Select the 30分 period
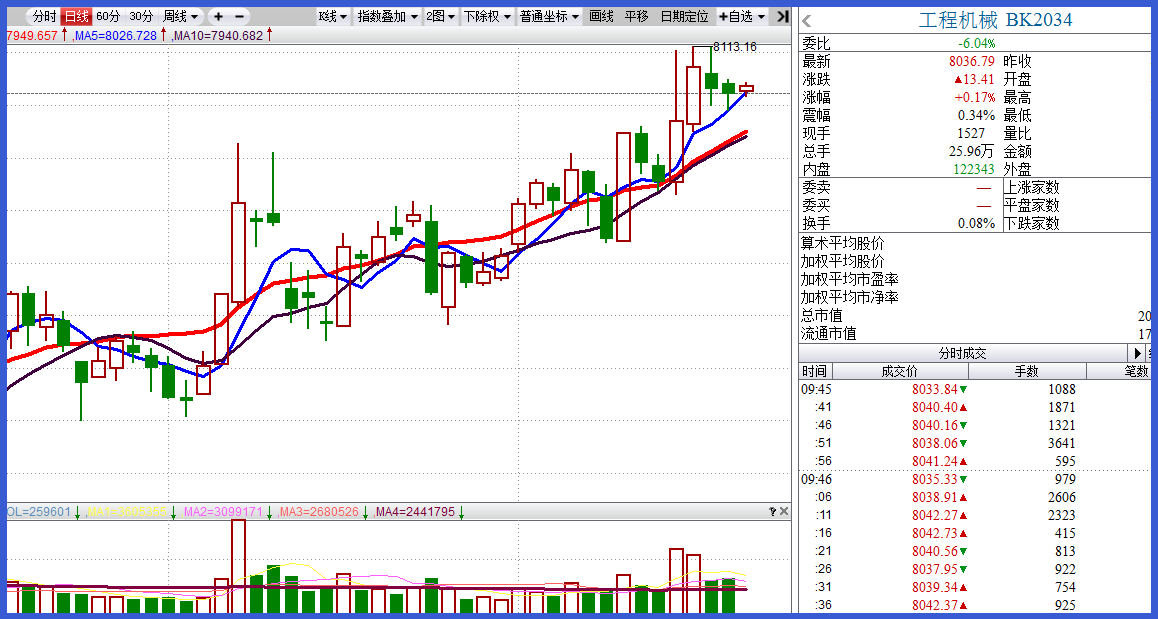1158x619 pixels. (x=142, y=17)
